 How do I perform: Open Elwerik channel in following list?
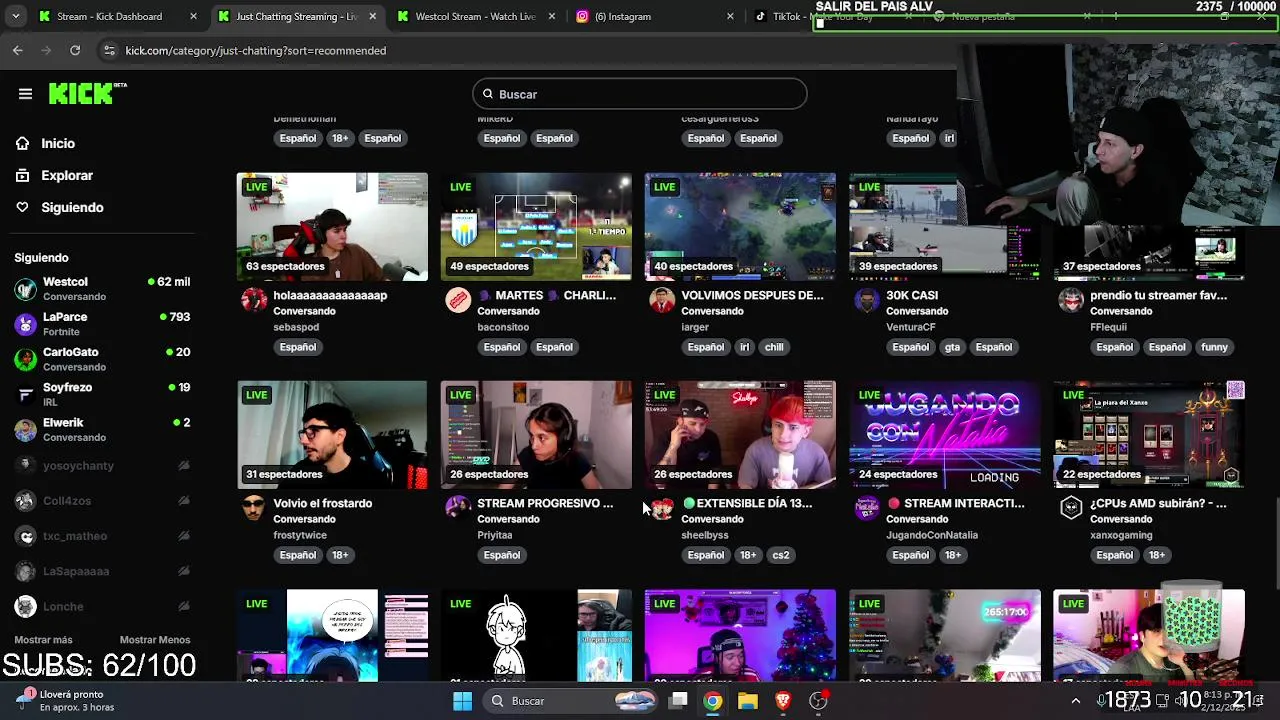102,430
